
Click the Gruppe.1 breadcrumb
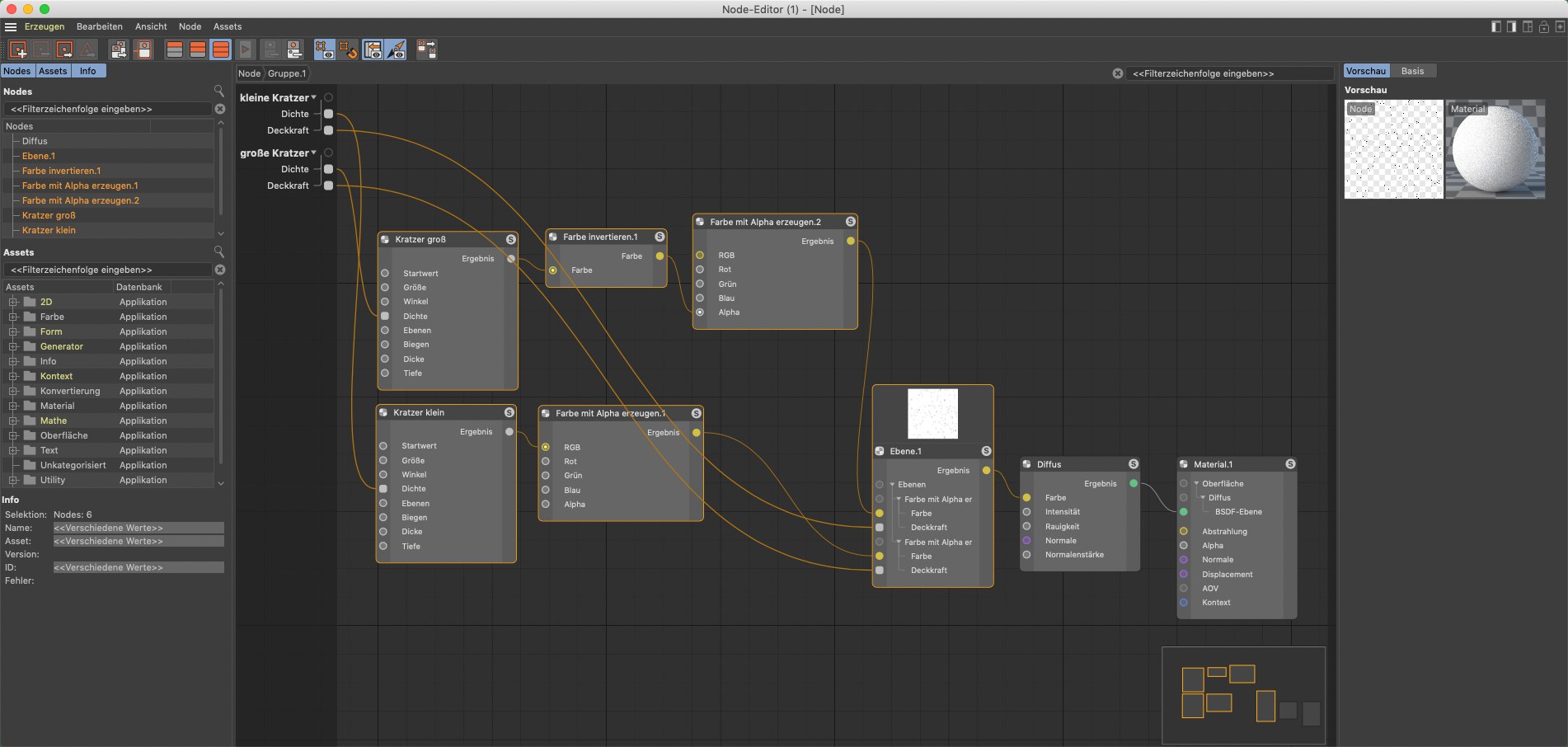[286, 73]
